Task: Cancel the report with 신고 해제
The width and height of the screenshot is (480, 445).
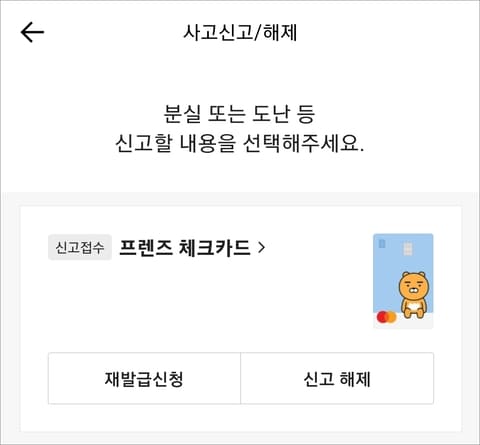Action: pos(337,378)
